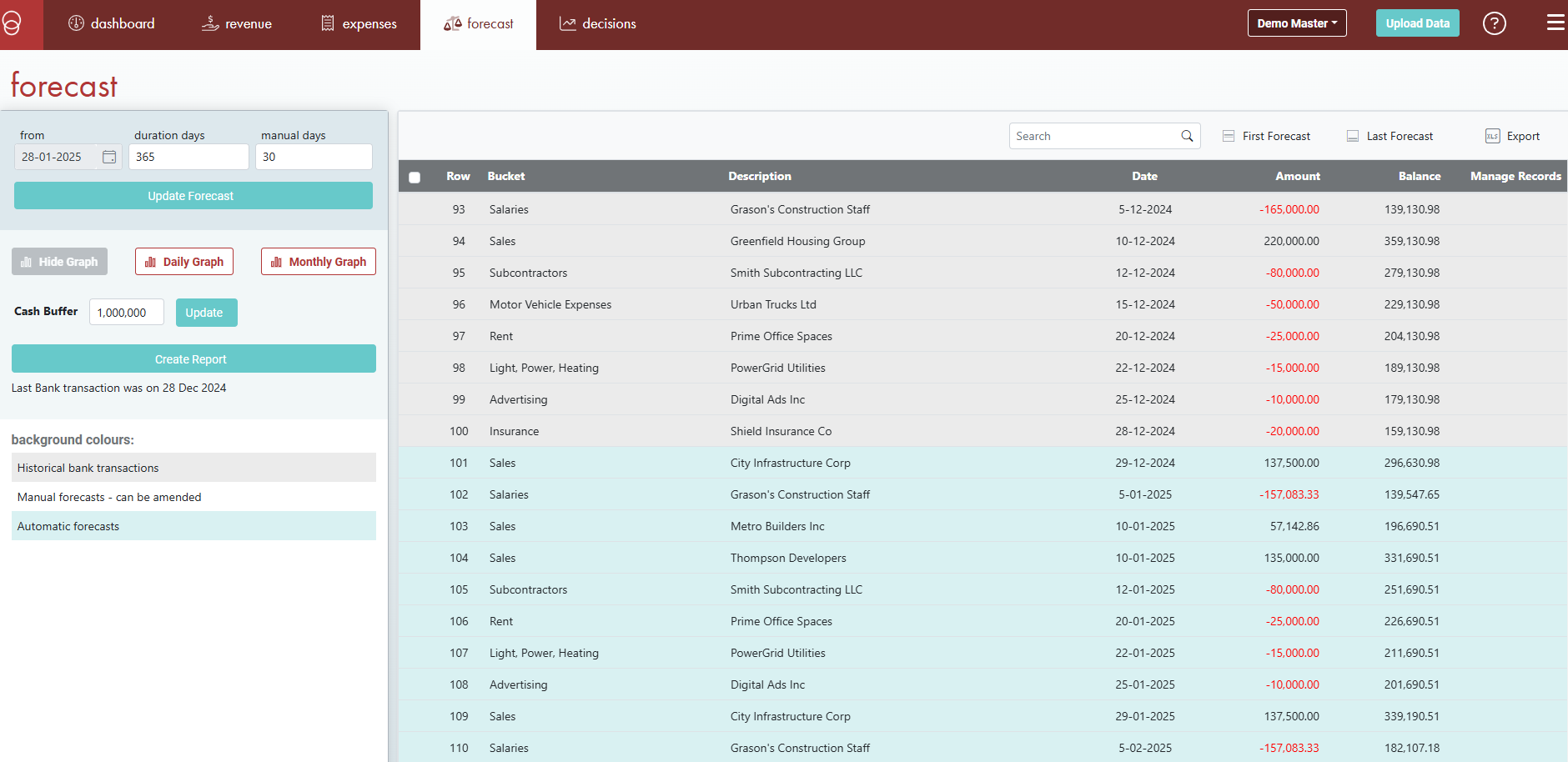1568x762 pixels.
Task: Open the help question mark icon
Action: tap(1494, 23)
